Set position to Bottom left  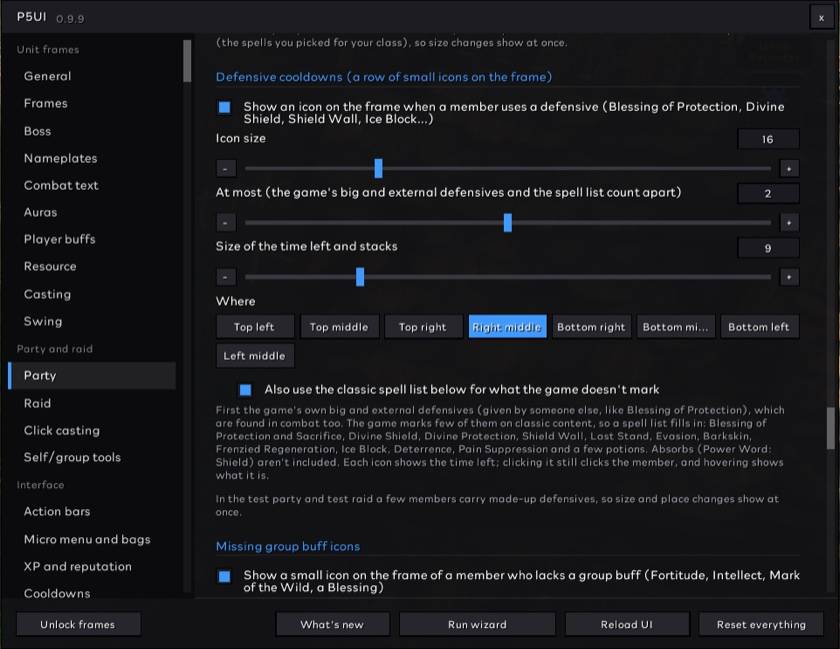click(760, 327)
